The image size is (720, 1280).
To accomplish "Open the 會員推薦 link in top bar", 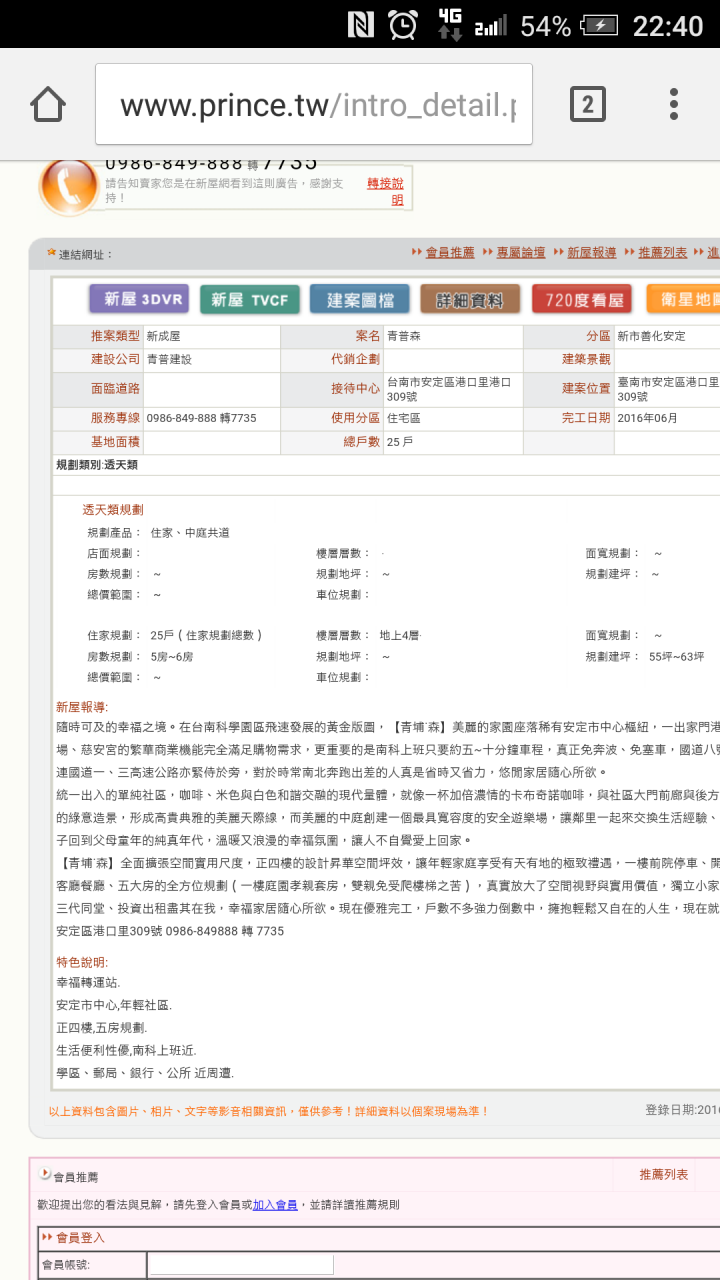I will [450, 253].
